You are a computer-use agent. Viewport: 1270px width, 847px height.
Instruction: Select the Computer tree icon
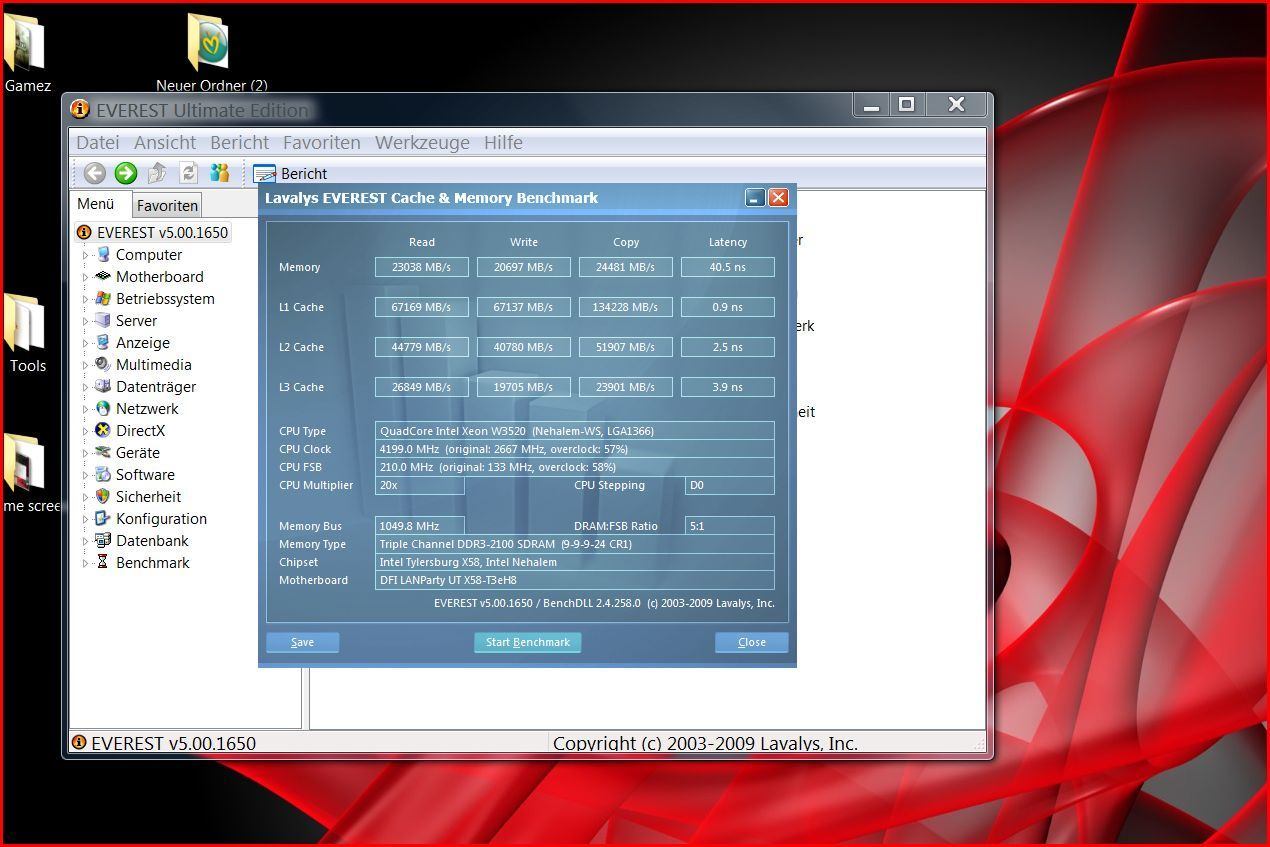tap(102, 255)
